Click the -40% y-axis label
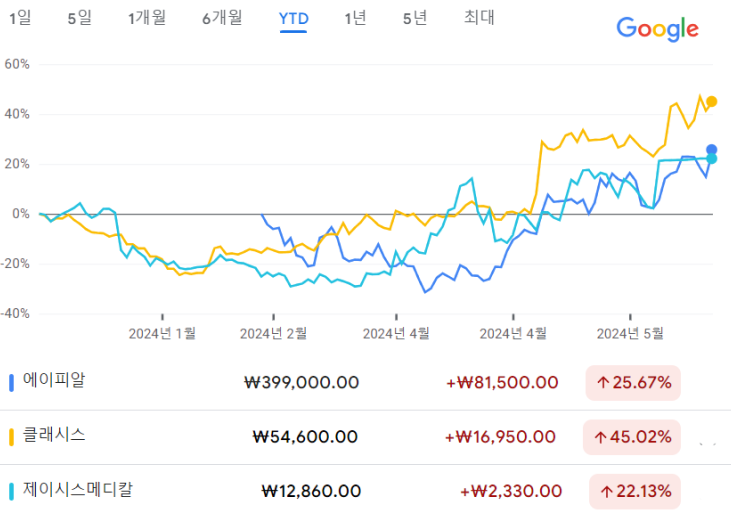This screenshot has height=518, width=731. (x=15, y=313)
